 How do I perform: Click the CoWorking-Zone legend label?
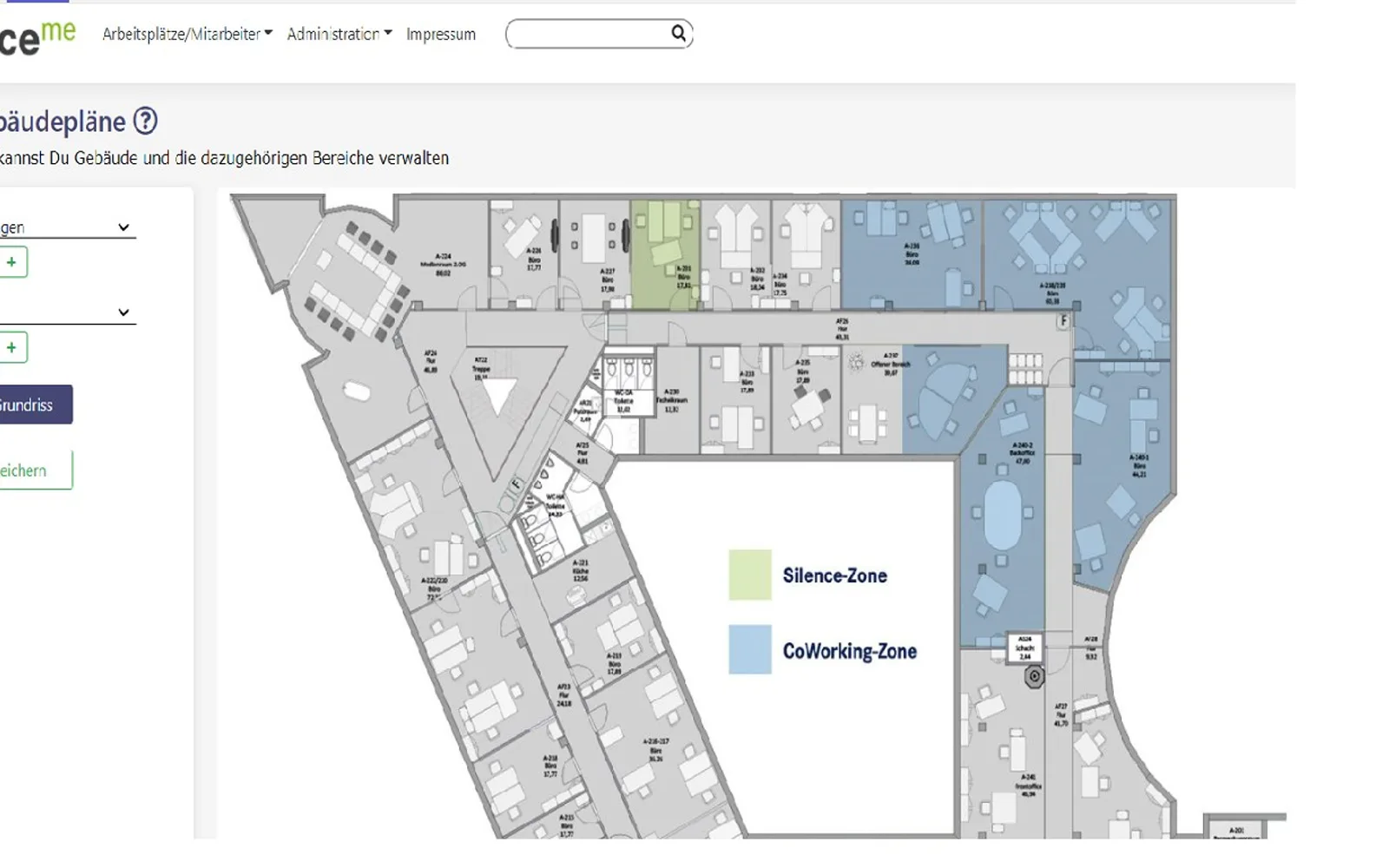pos(849,651)
